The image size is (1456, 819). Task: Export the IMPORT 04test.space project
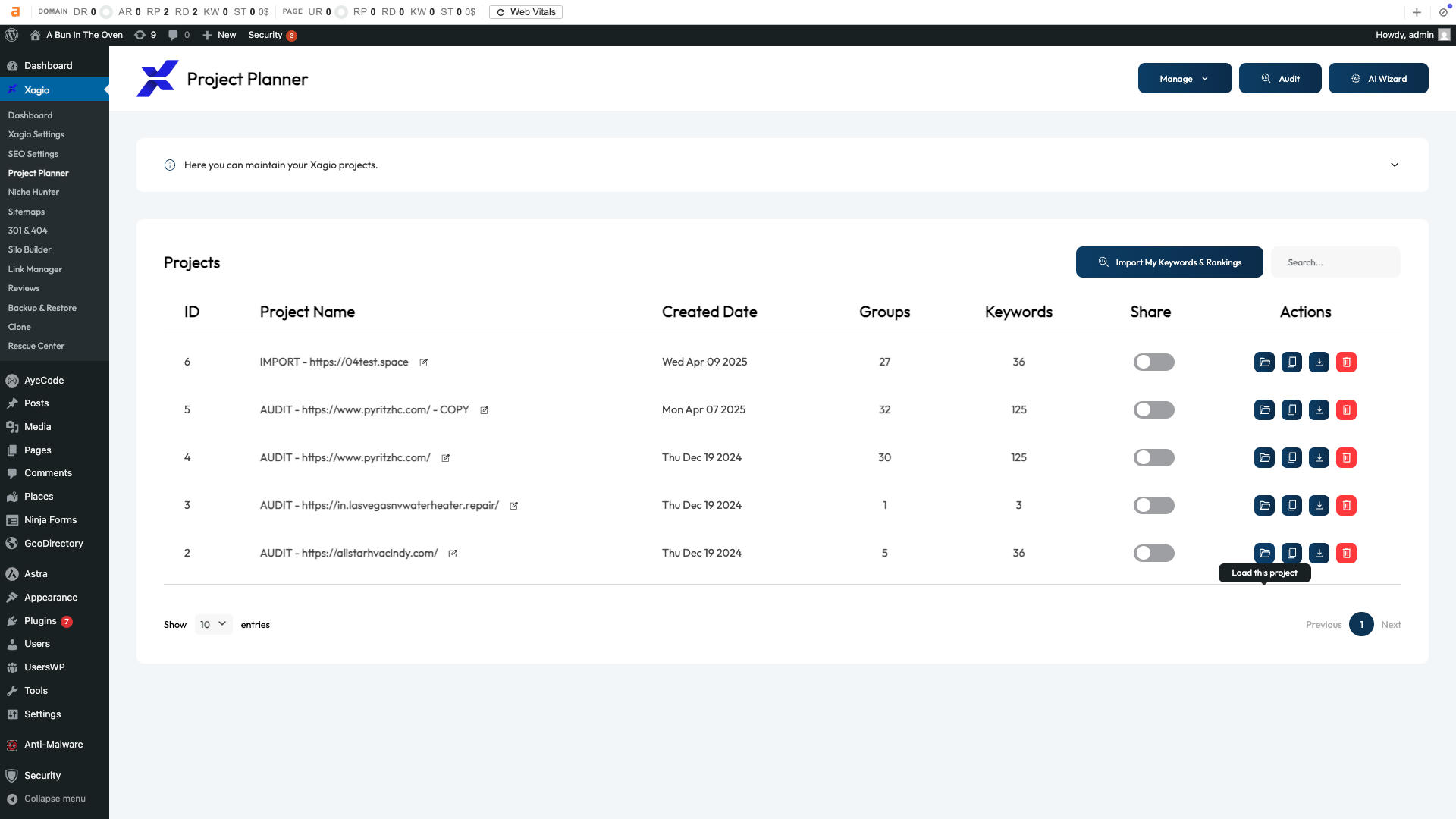click(1319, 362)
